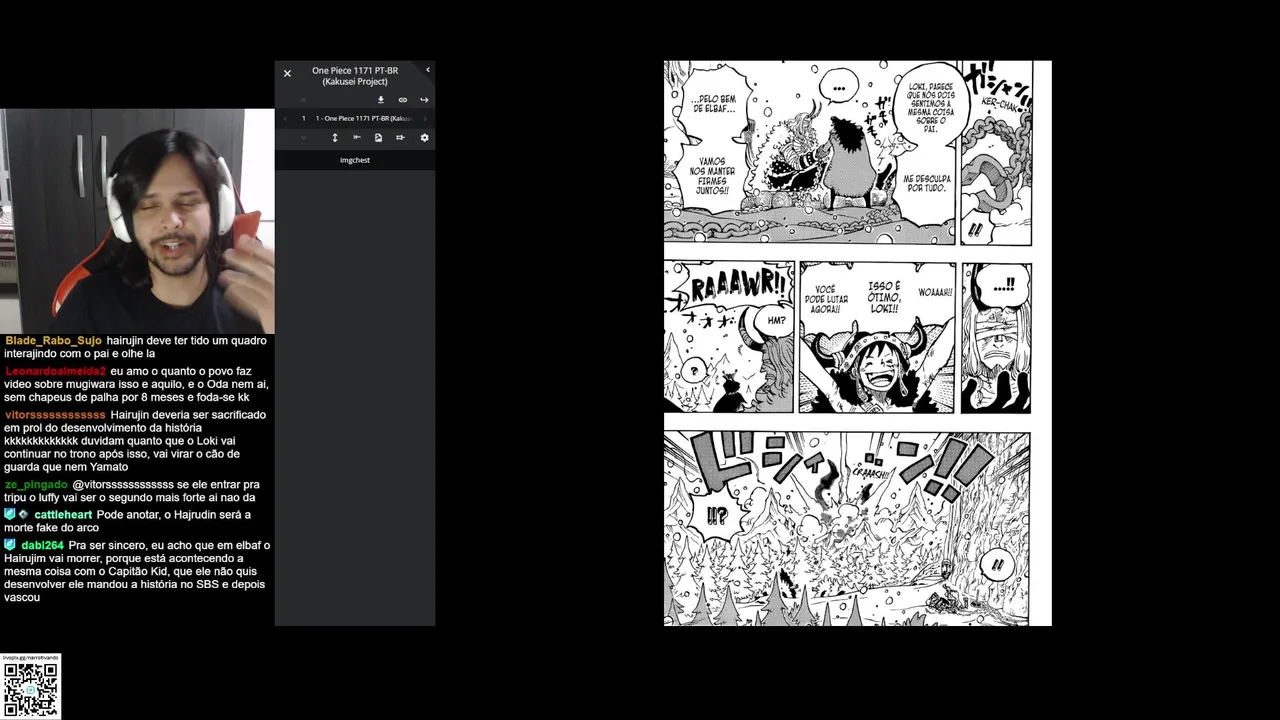Click username 'dabi264' in chat
The width and height of the screenshot is (1280, 720).
click(42, 546)
